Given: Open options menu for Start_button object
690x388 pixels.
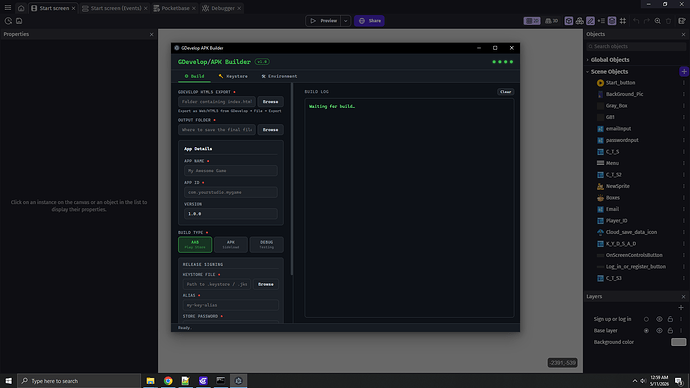Looking at the screenshot, I should pos(684,83).
